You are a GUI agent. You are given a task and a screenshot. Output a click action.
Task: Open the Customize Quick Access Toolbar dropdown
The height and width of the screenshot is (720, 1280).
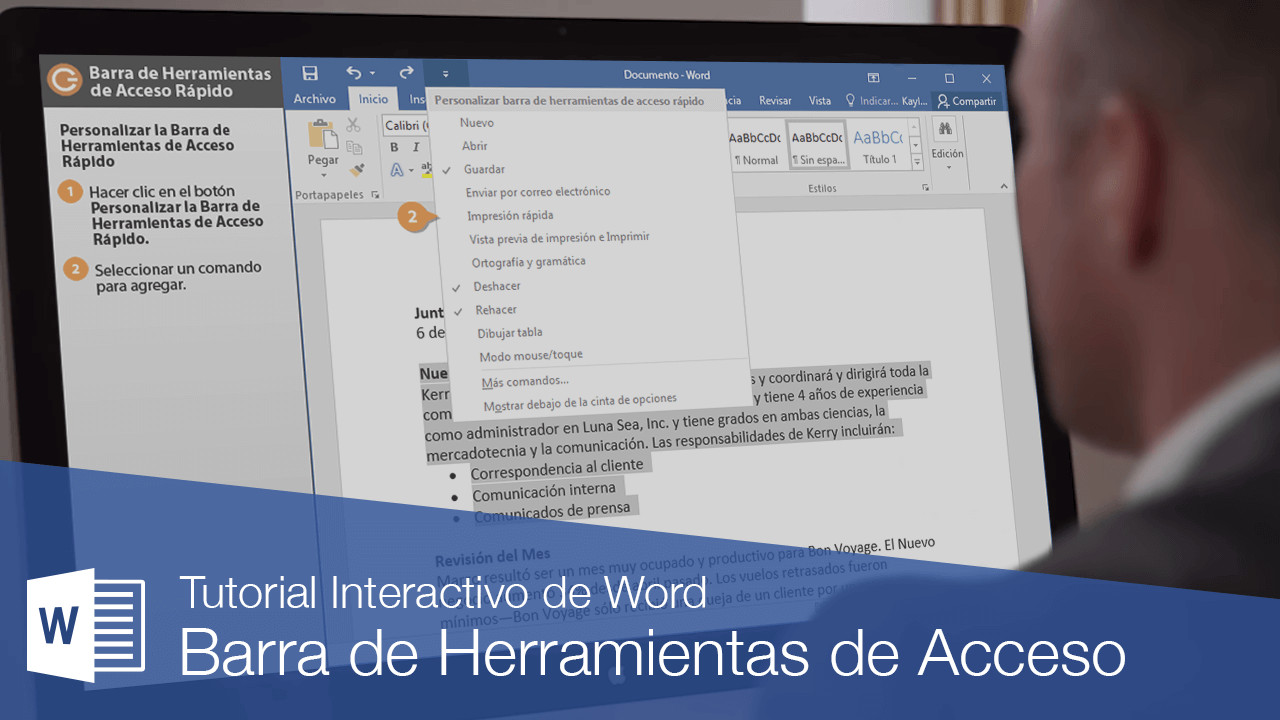[x=445, y=74]
